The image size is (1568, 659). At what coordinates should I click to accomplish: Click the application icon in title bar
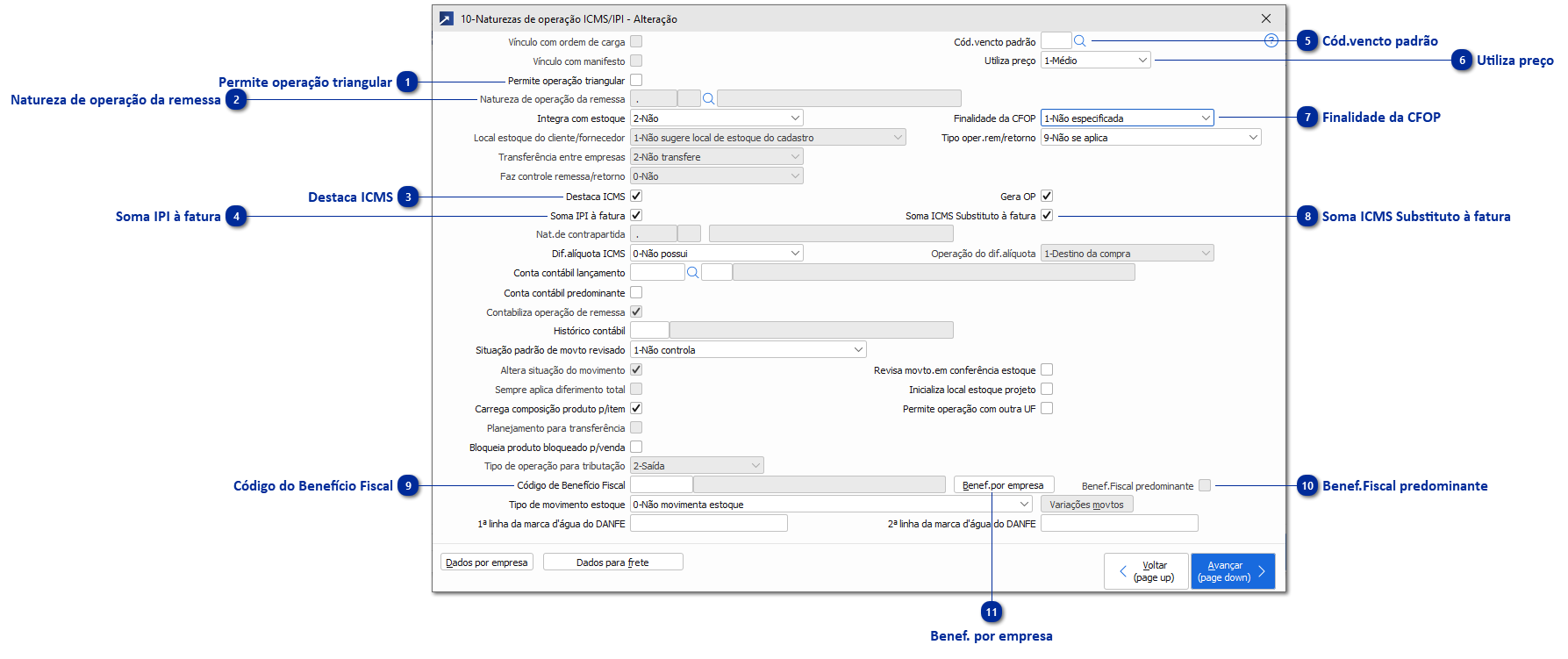(447, 18)
